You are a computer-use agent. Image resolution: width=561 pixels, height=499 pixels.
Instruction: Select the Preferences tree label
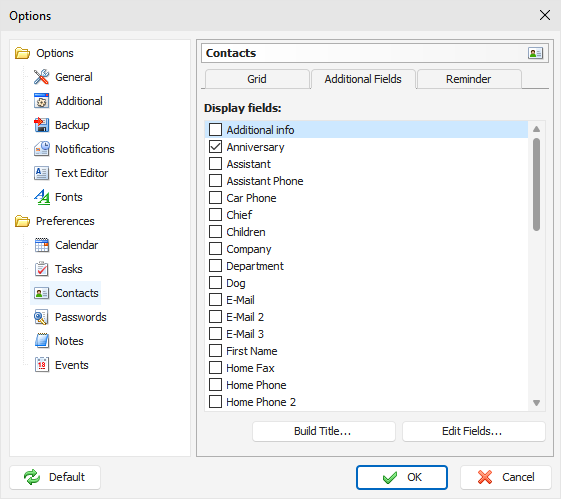pos(65,221)
